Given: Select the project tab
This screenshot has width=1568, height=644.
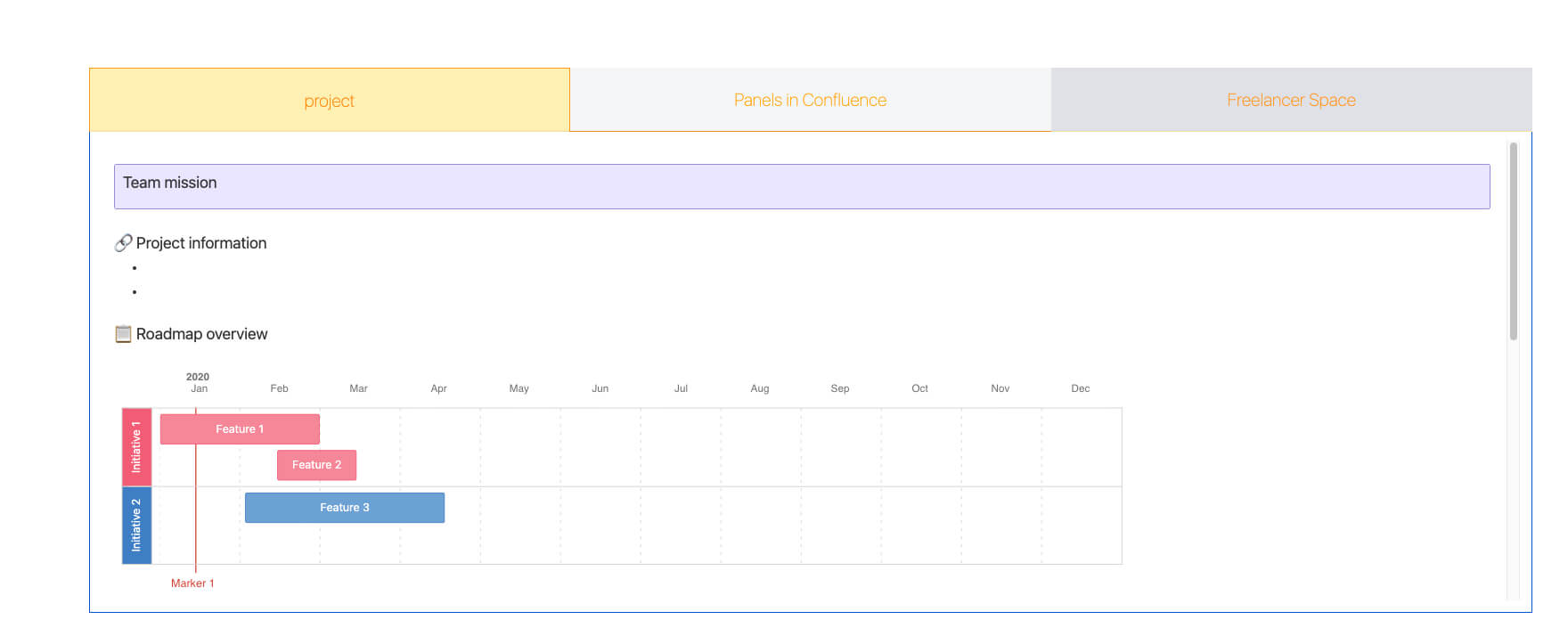Looking at the screenshot, I should (x=329, y=100).
